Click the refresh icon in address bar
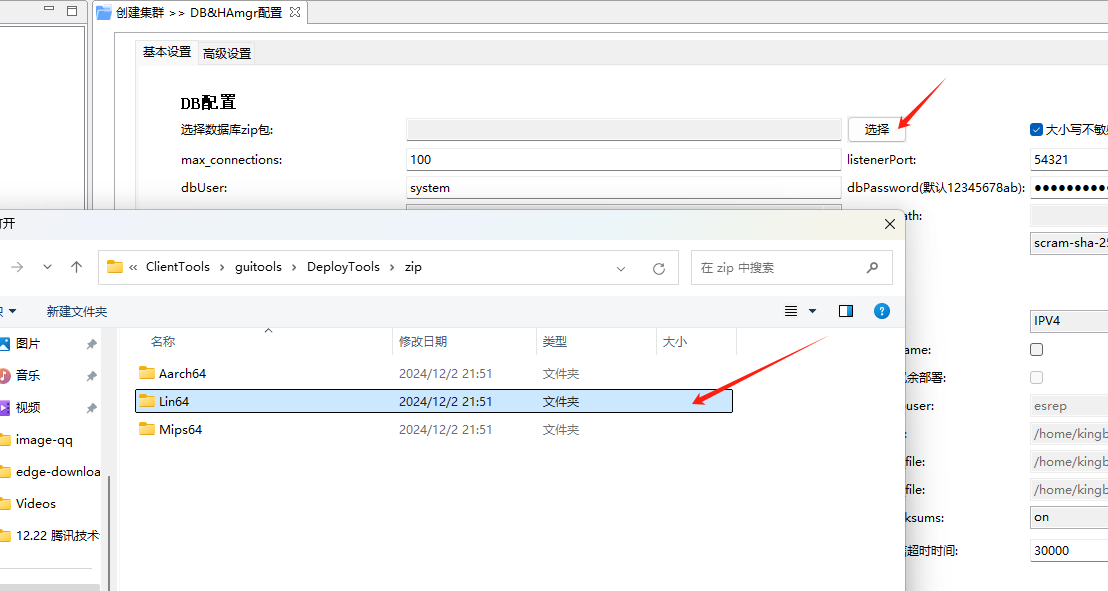Screen dimensions: 1108x591 coord(658,268)
